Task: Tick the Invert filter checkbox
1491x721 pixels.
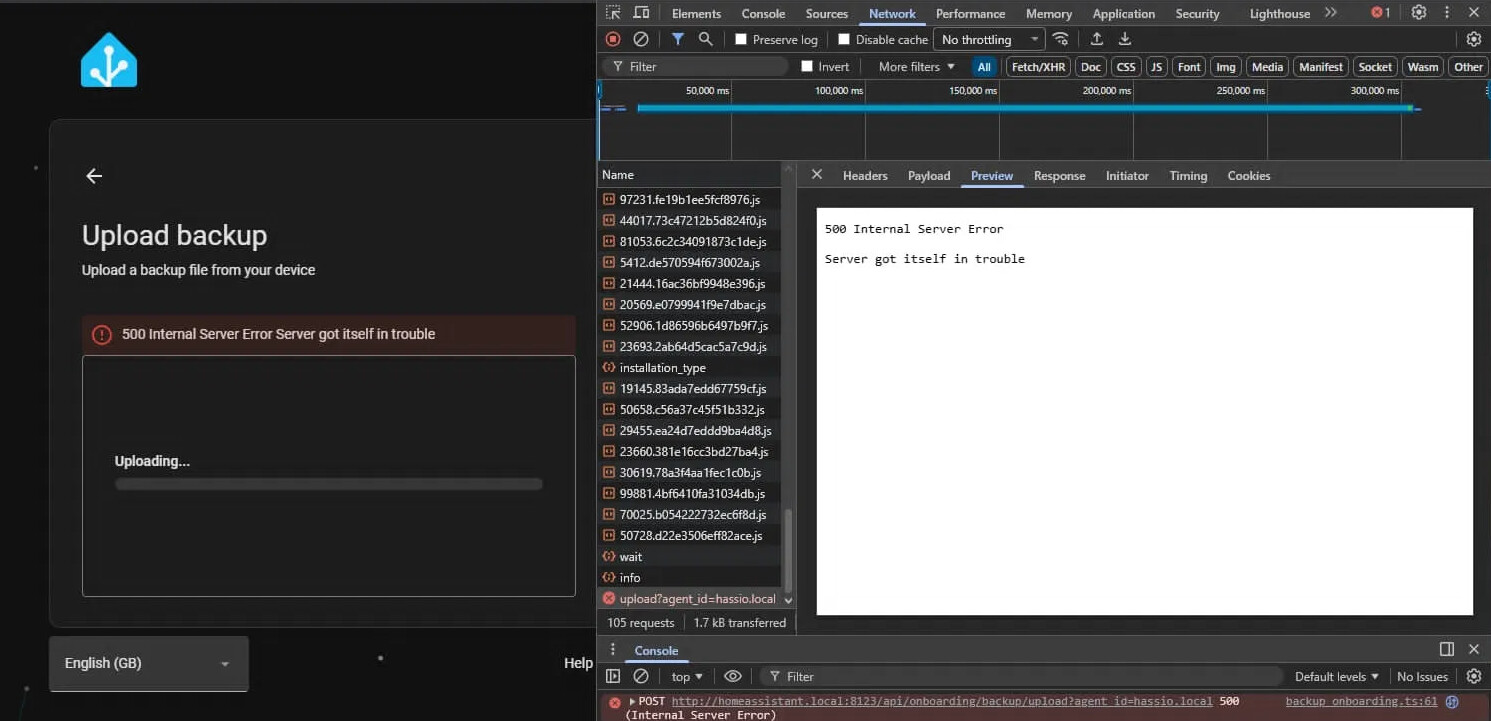Action: point(807,66)
